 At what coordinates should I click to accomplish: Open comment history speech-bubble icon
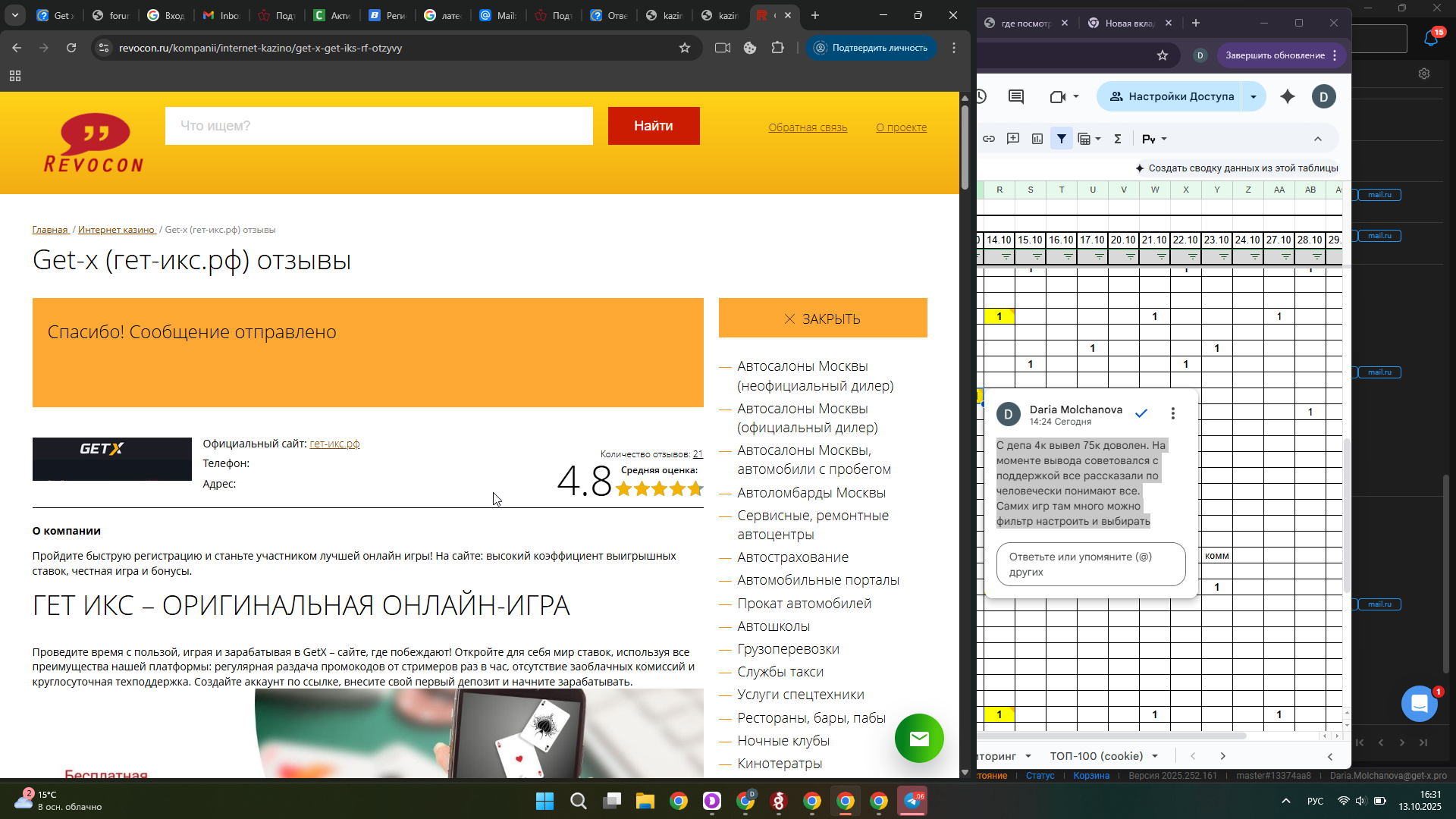tap(1016, 96)
